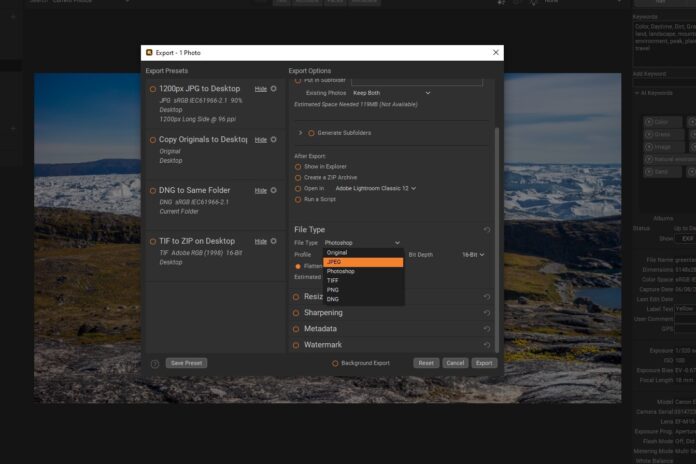Click the Export Options vertical scrollbar
This screenshot has height=464, width=696.
(497, 240)
